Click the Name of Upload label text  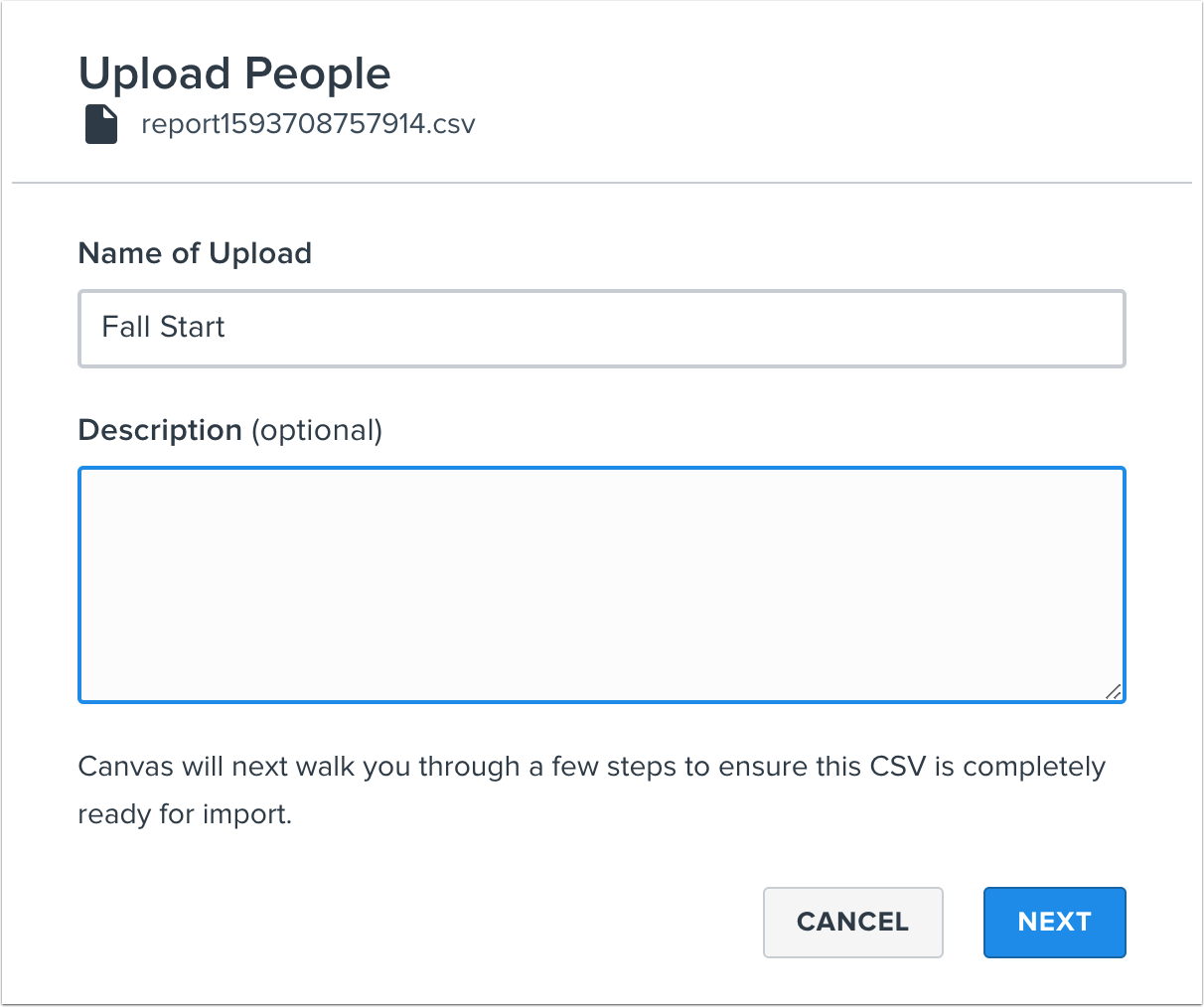[195, 253]
